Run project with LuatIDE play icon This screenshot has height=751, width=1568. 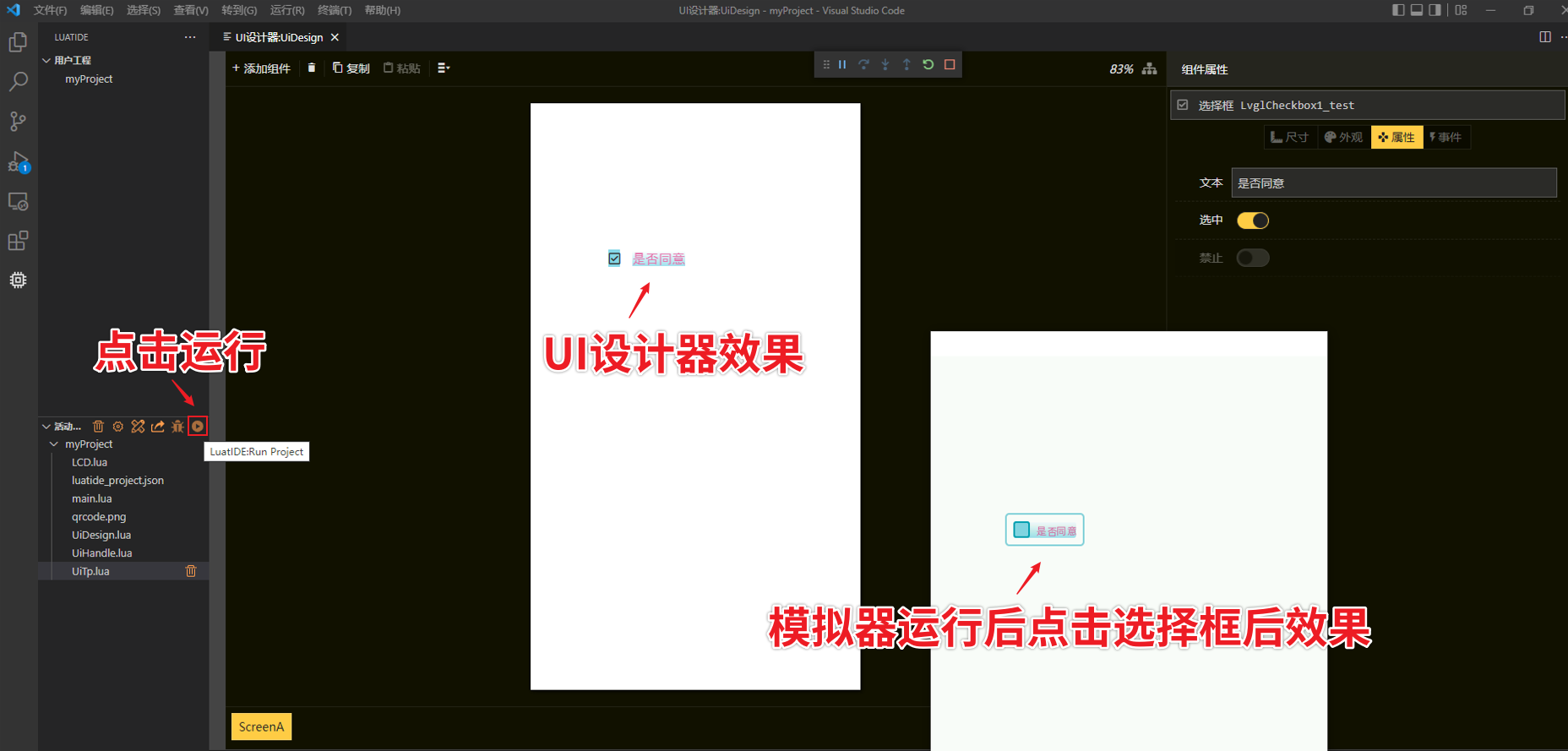[198, 427]
